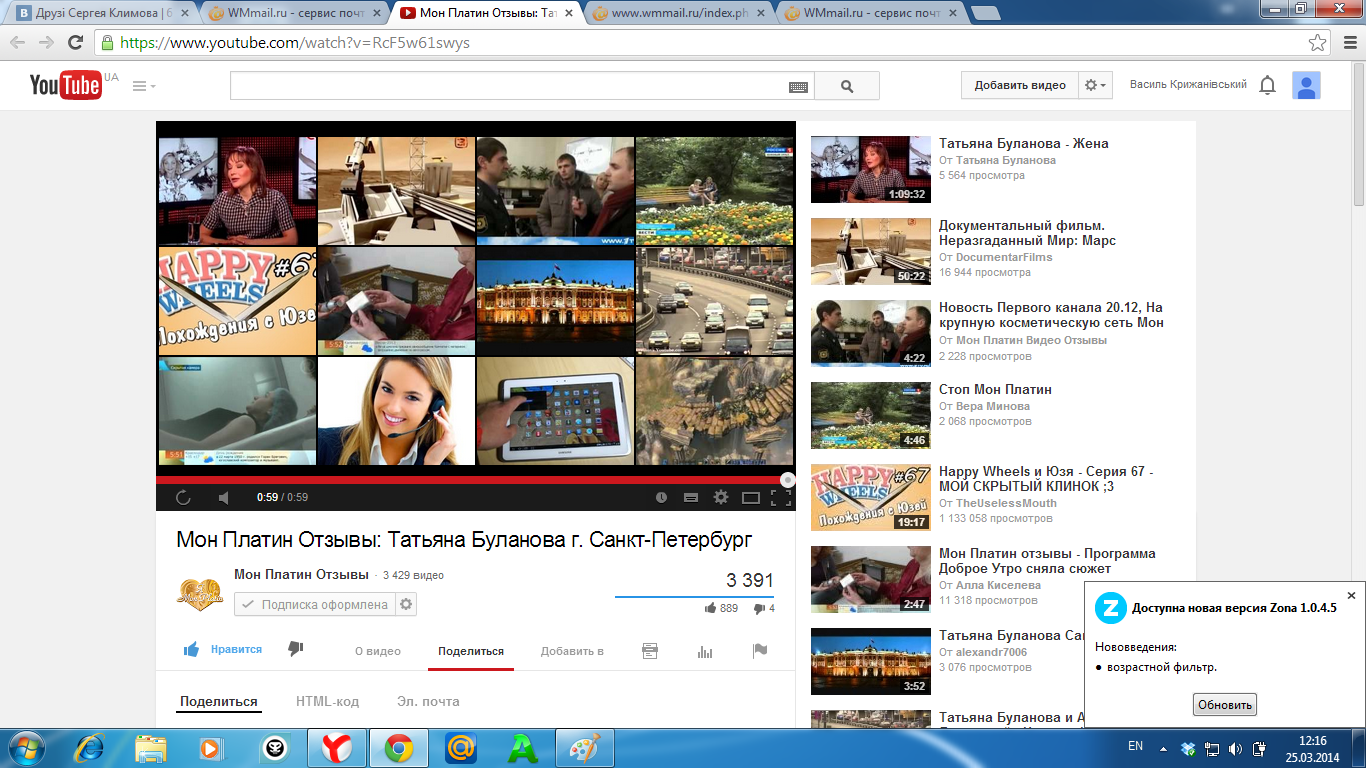This screenshot has height=768, width=1366.
Task: Mute the video player volume
Action: [x=224, y=497]
